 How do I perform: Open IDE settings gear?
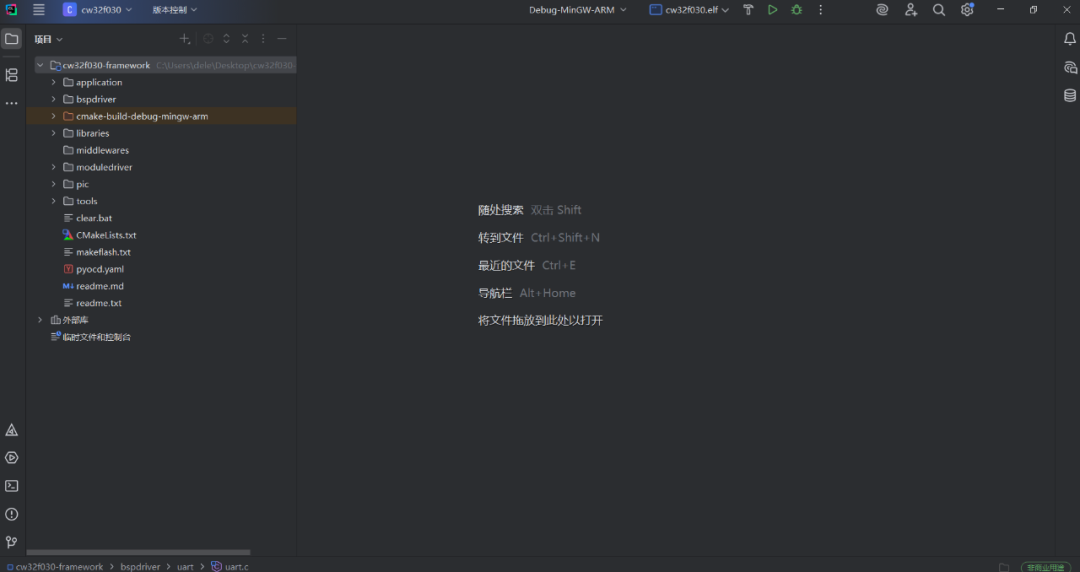click(967, 10)
